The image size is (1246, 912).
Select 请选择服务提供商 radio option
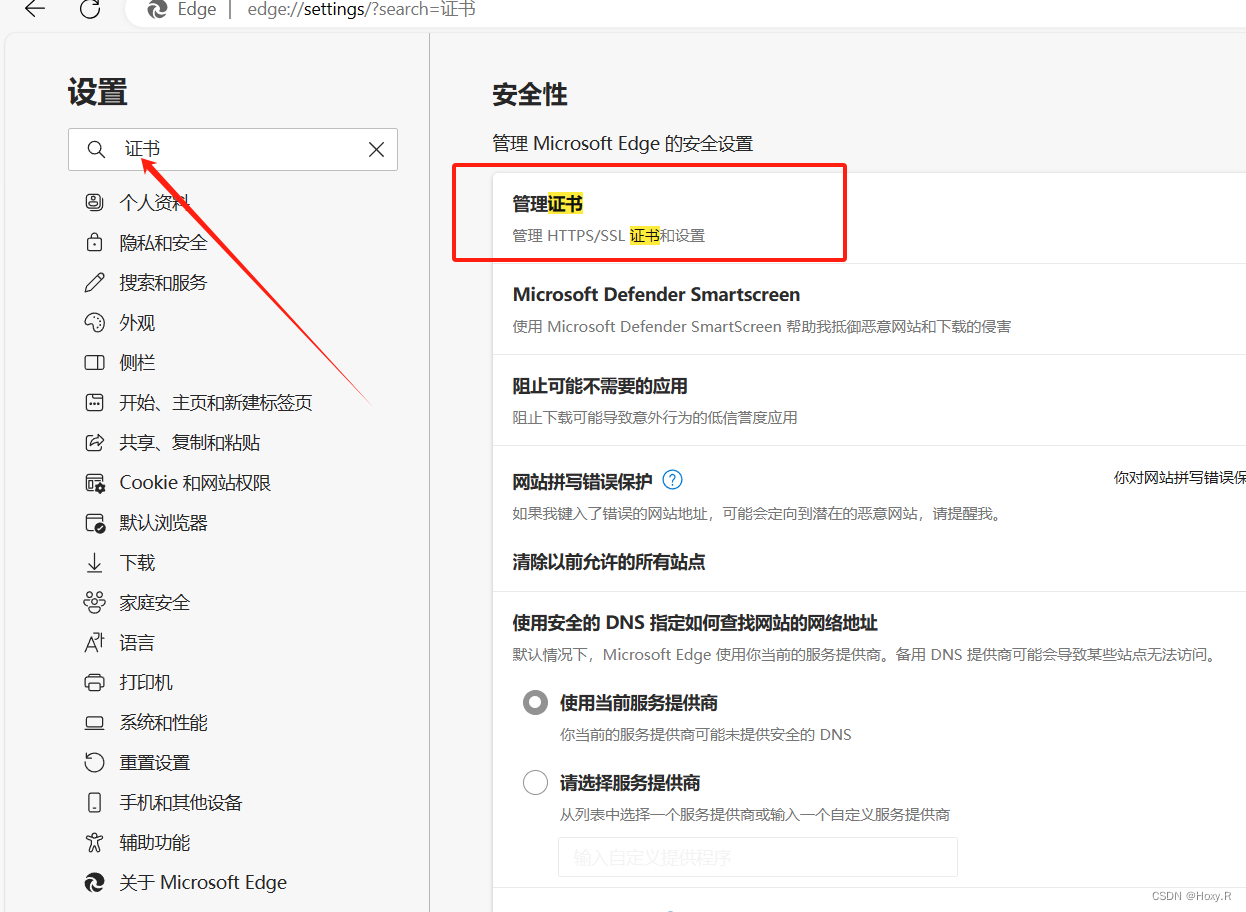tap(535, 782)
